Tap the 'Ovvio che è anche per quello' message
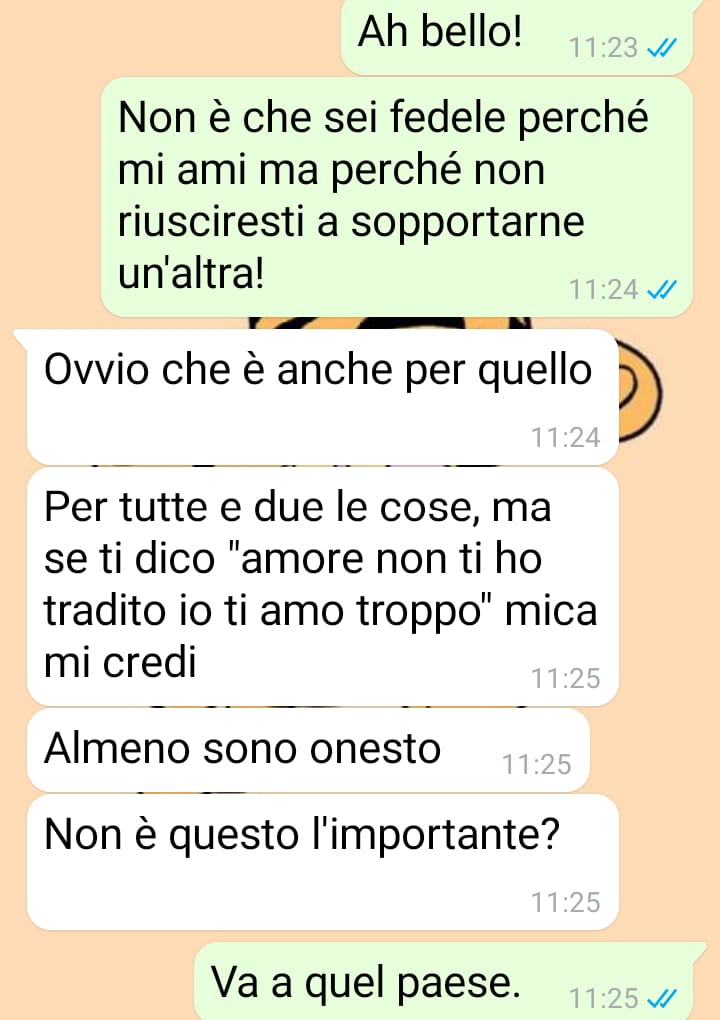 [322, 397]
